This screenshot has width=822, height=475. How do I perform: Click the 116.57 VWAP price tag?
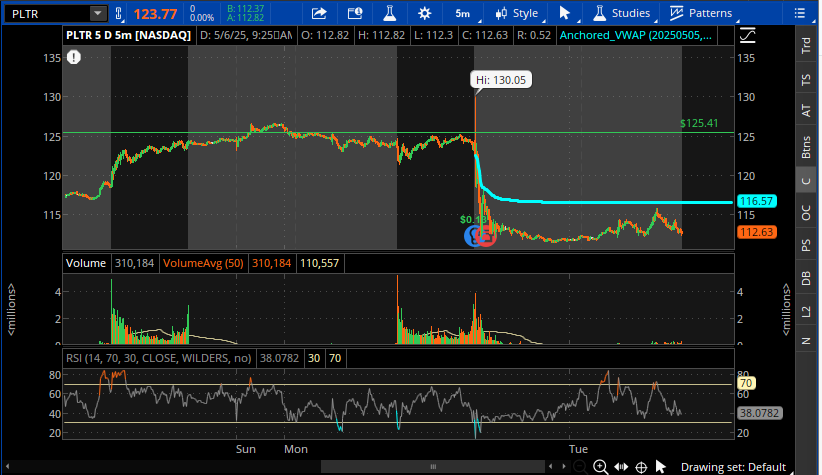tap(756, 201)
